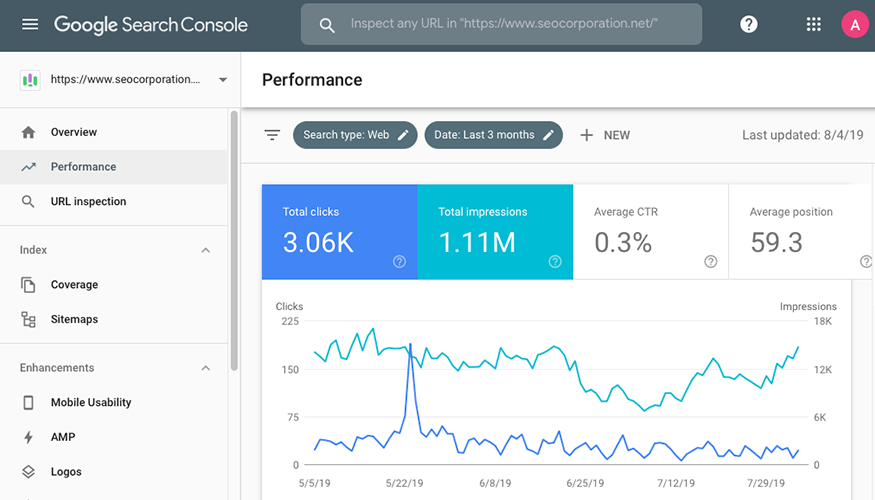The height and width of the screenshot is (500, 875).
Task: Toggle the Total impressions metric card
Action: click(496, 232)
